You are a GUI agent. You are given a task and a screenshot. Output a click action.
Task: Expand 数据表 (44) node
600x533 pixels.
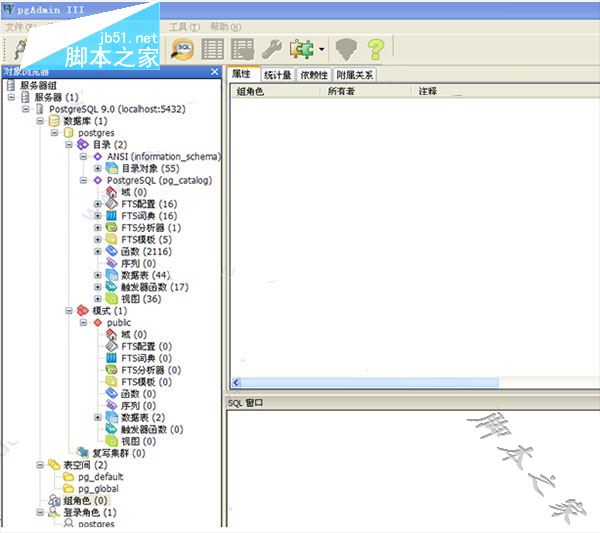click(98, 275)
